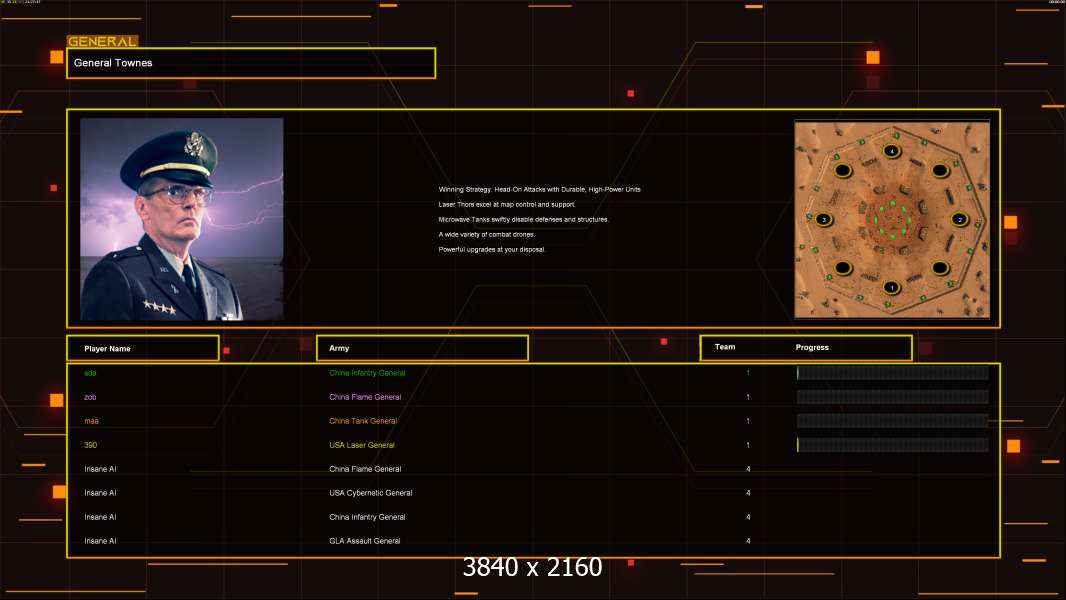Image resolution: width=1066 pixels, height=600 pixels.
Task: Click team number in GLA Assault General row
Action: coord(748,541)
